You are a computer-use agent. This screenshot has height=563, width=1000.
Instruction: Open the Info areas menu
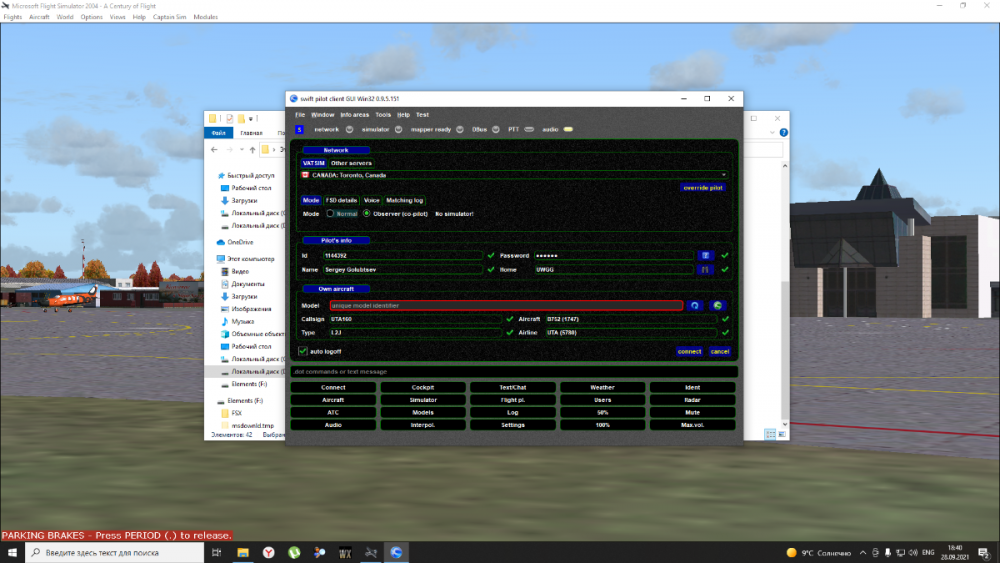tap(354, 115)
